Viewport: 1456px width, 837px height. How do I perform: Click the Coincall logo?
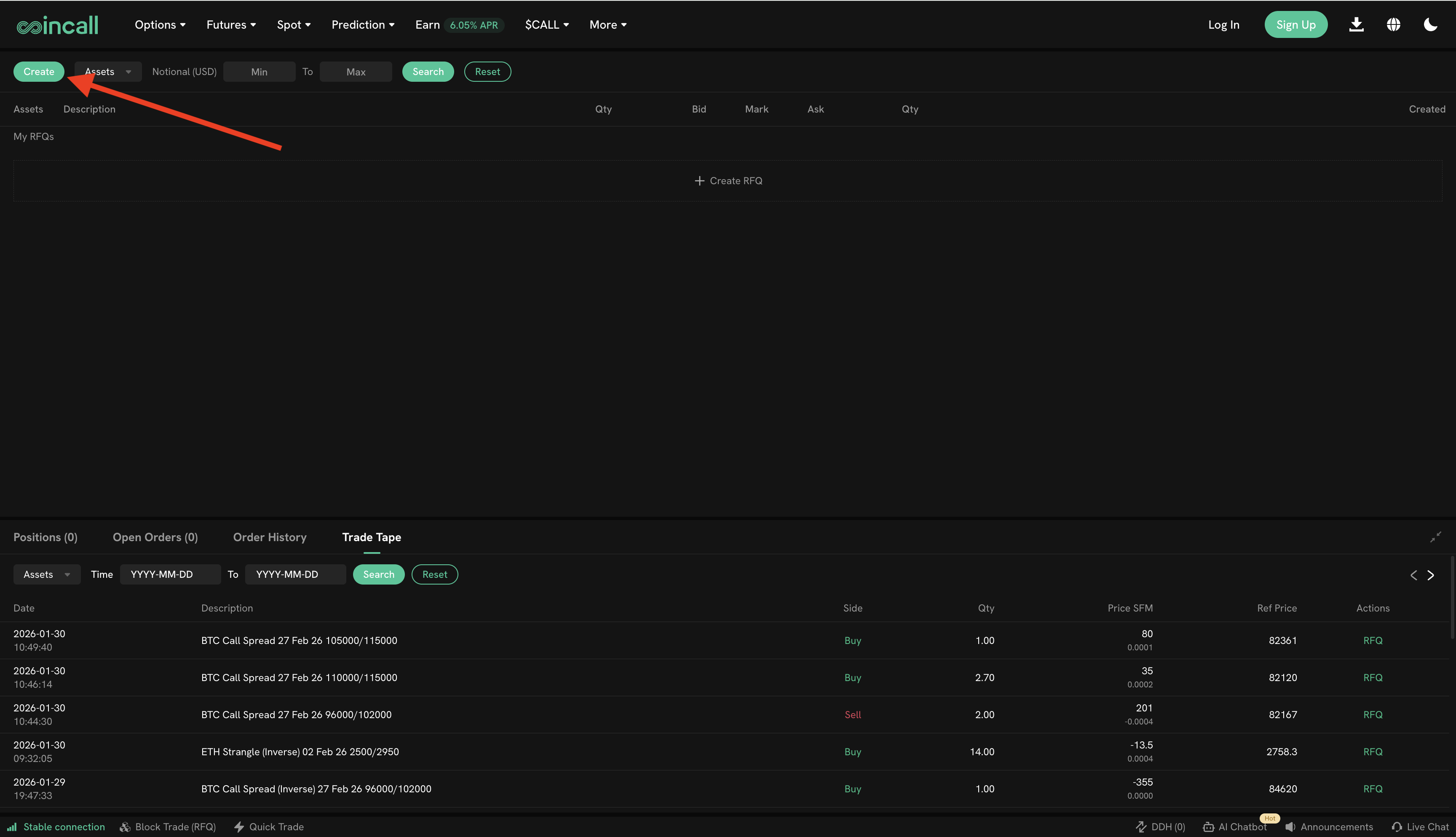point(57,25)
